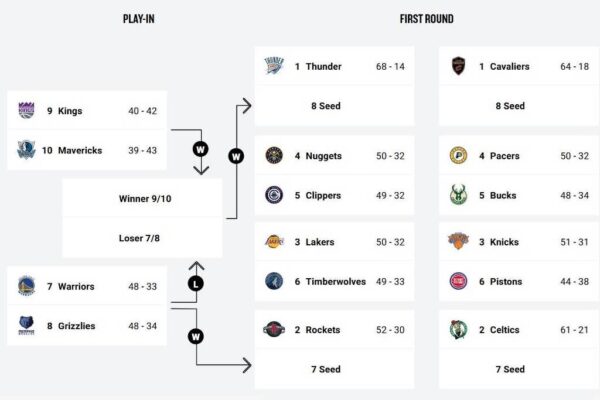
Task: Select the Winner 9/10 placeholder box
Action: 142,198
